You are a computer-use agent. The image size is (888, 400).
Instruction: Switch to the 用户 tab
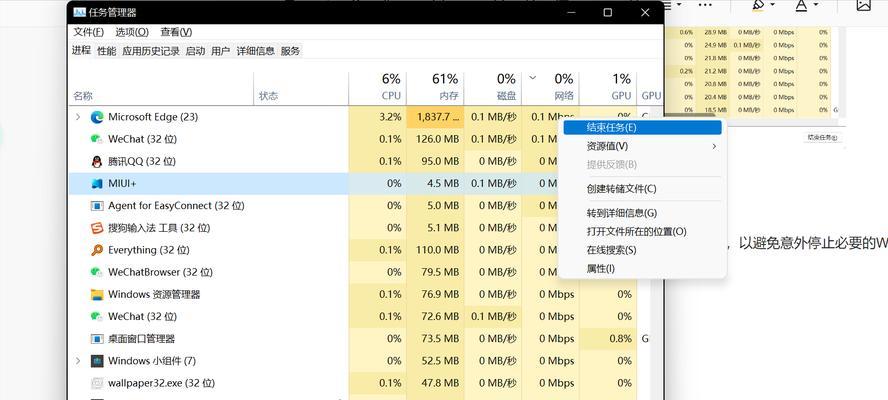coord(220,51)
